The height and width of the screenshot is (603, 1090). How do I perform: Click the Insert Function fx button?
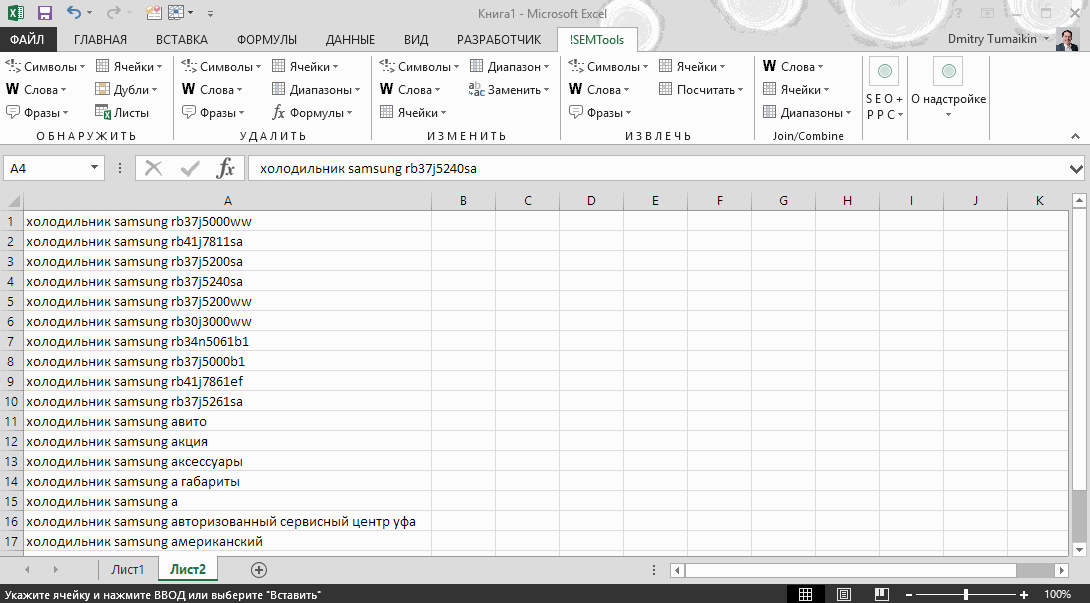point(226,168)
